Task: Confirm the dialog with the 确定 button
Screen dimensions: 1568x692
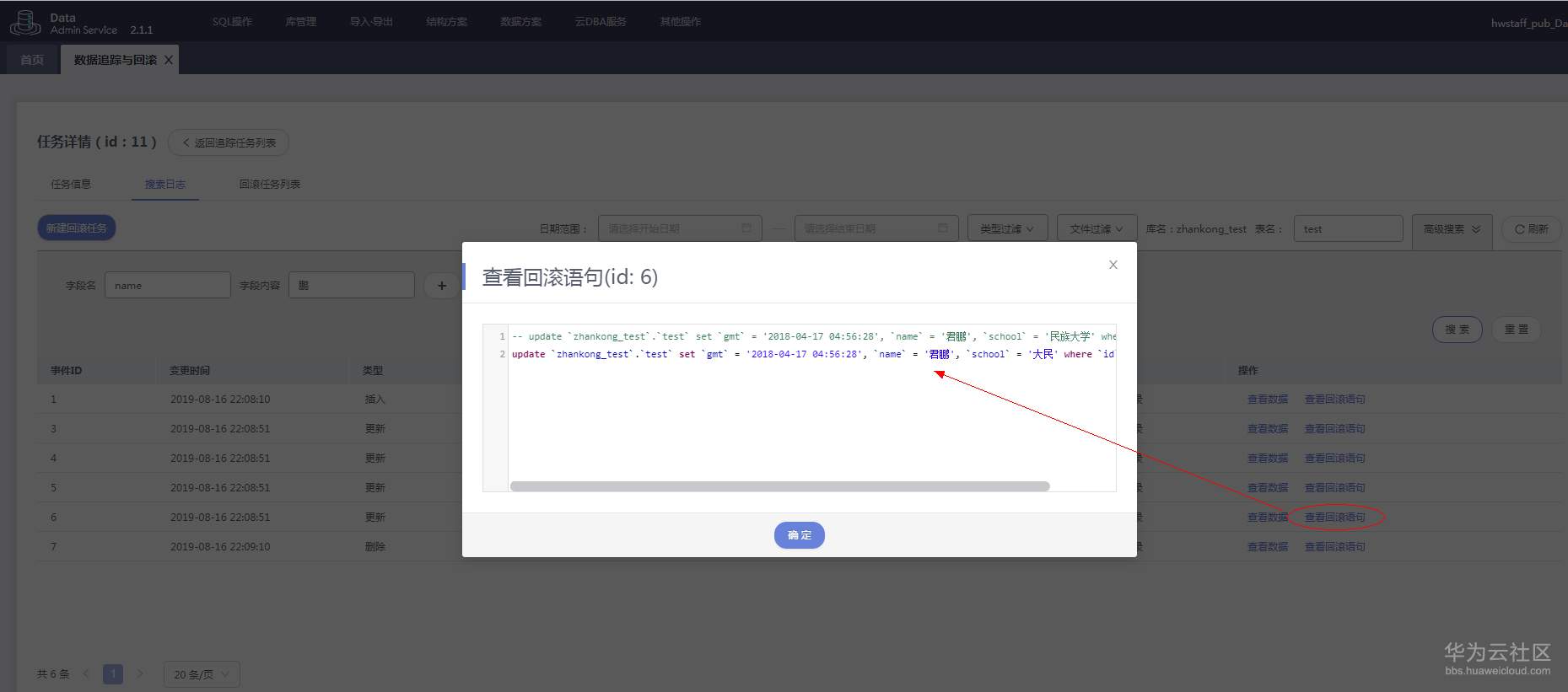Action: (800, 535)
